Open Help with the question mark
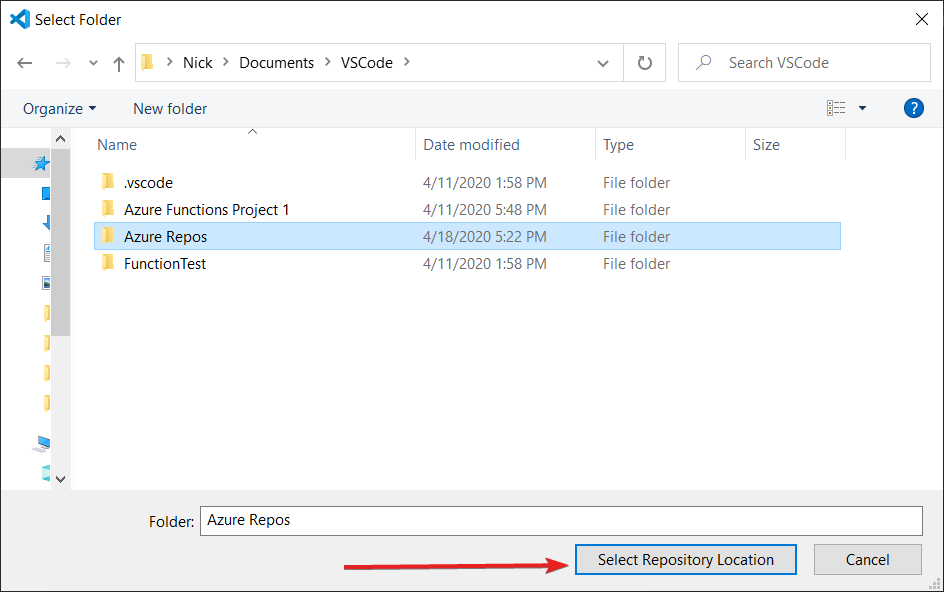944x592 pixels. pos(913,108)
